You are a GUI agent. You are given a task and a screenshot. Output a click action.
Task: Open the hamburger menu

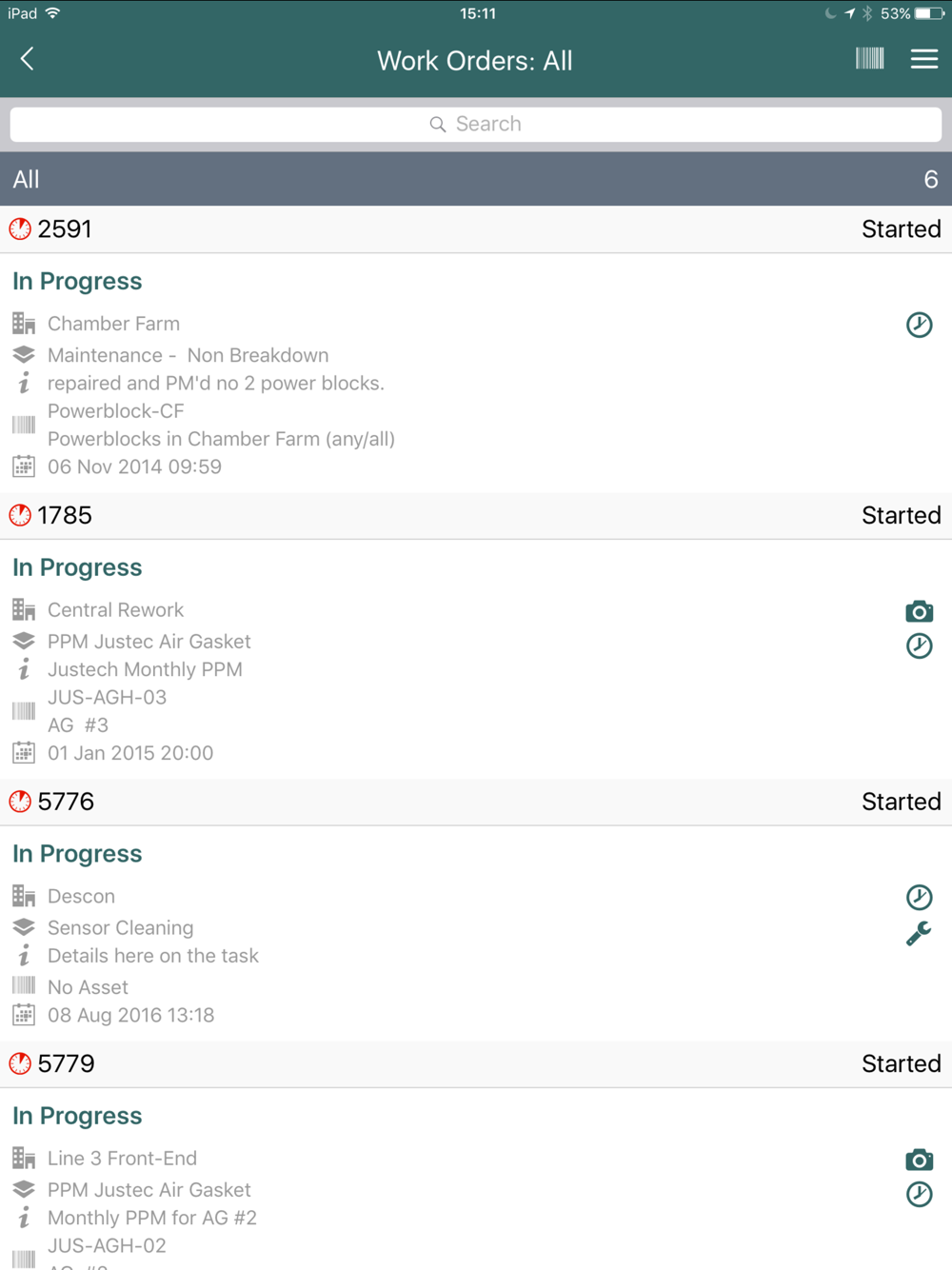pos(924,59)
